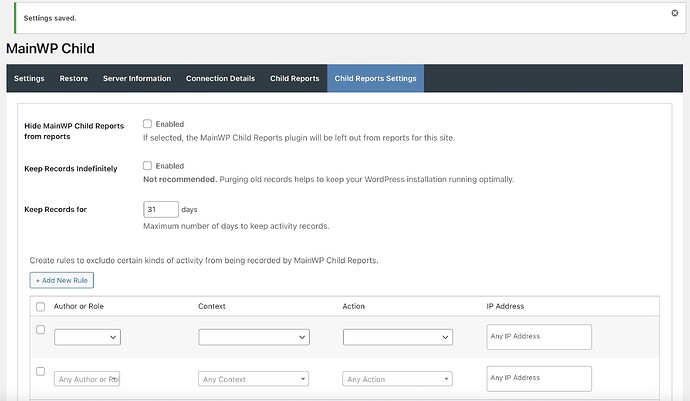Open the Any Author or Role selector
The image size is (690, 401).
click(x=87, y=379)
